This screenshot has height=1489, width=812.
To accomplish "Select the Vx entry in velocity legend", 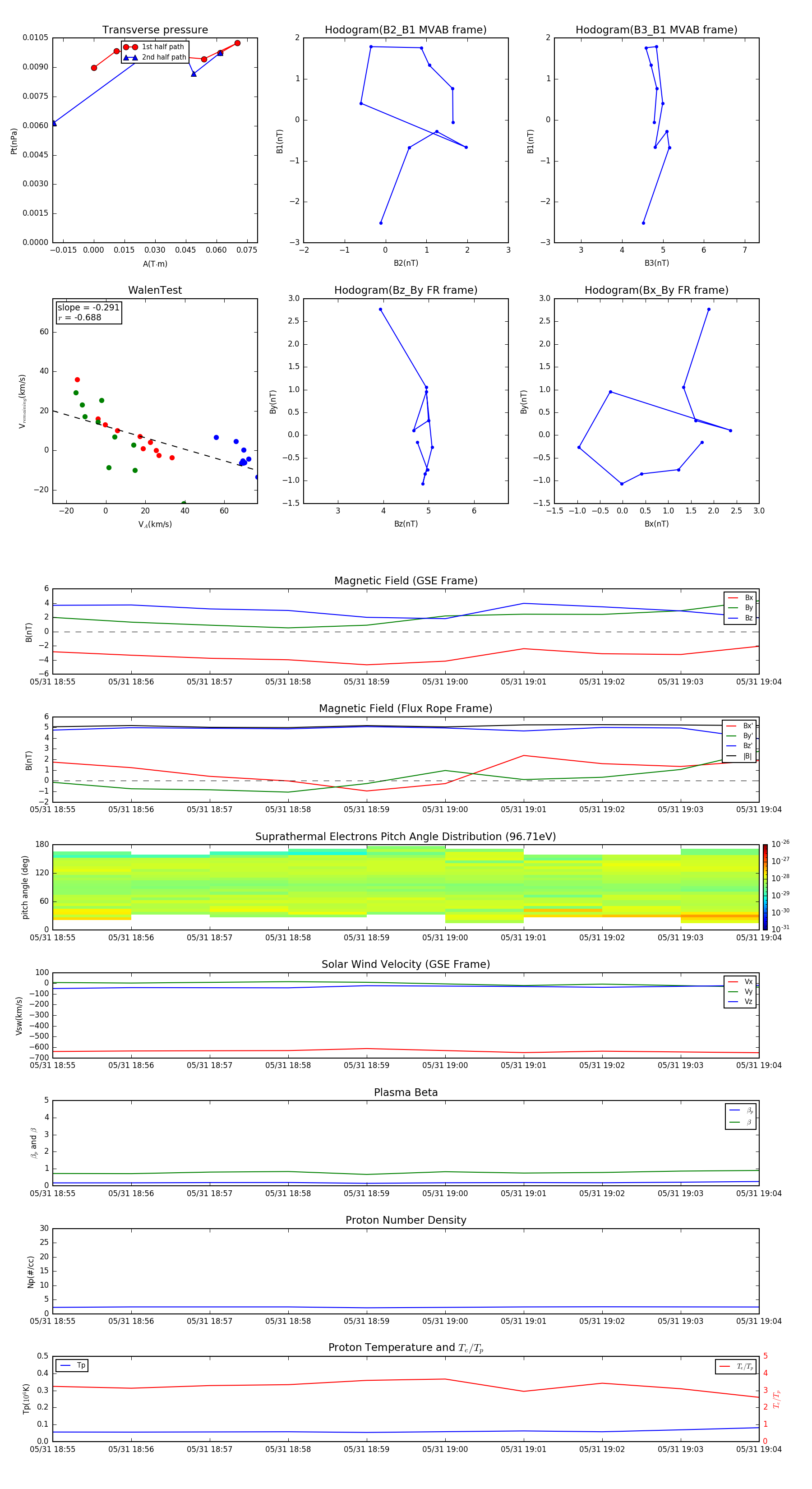I will (740, 982).
